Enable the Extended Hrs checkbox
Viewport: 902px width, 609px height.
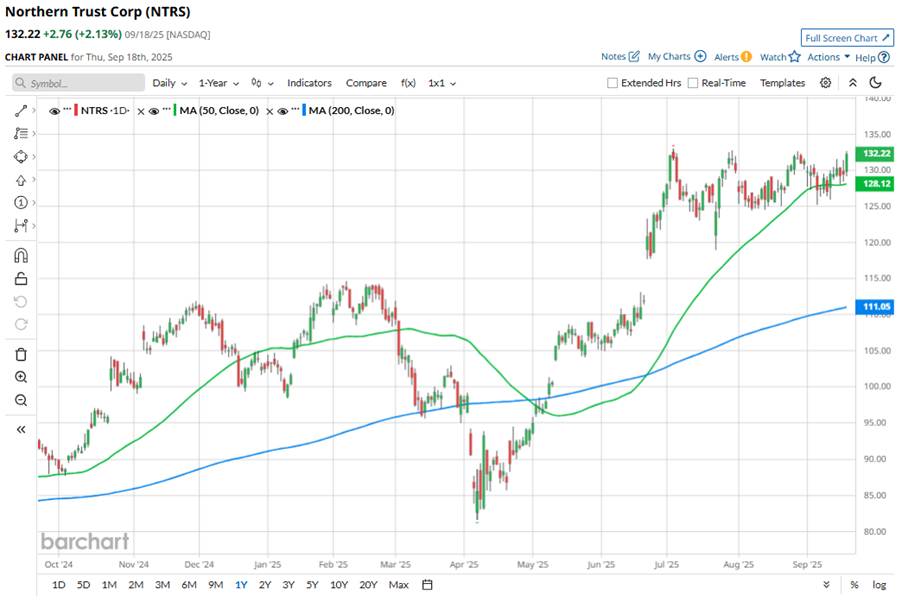(x=613, y=83)
